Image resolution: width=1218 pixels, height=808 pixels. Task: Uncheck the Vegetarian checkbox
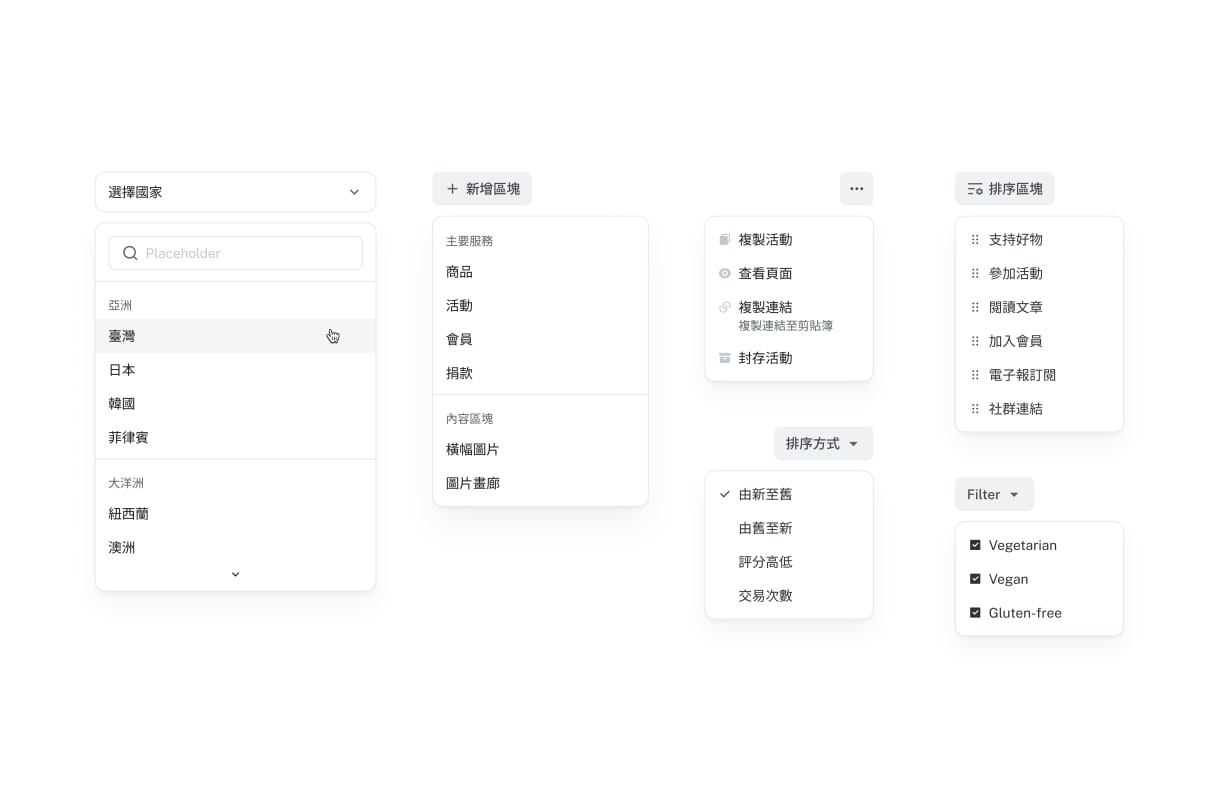point(975,545)
